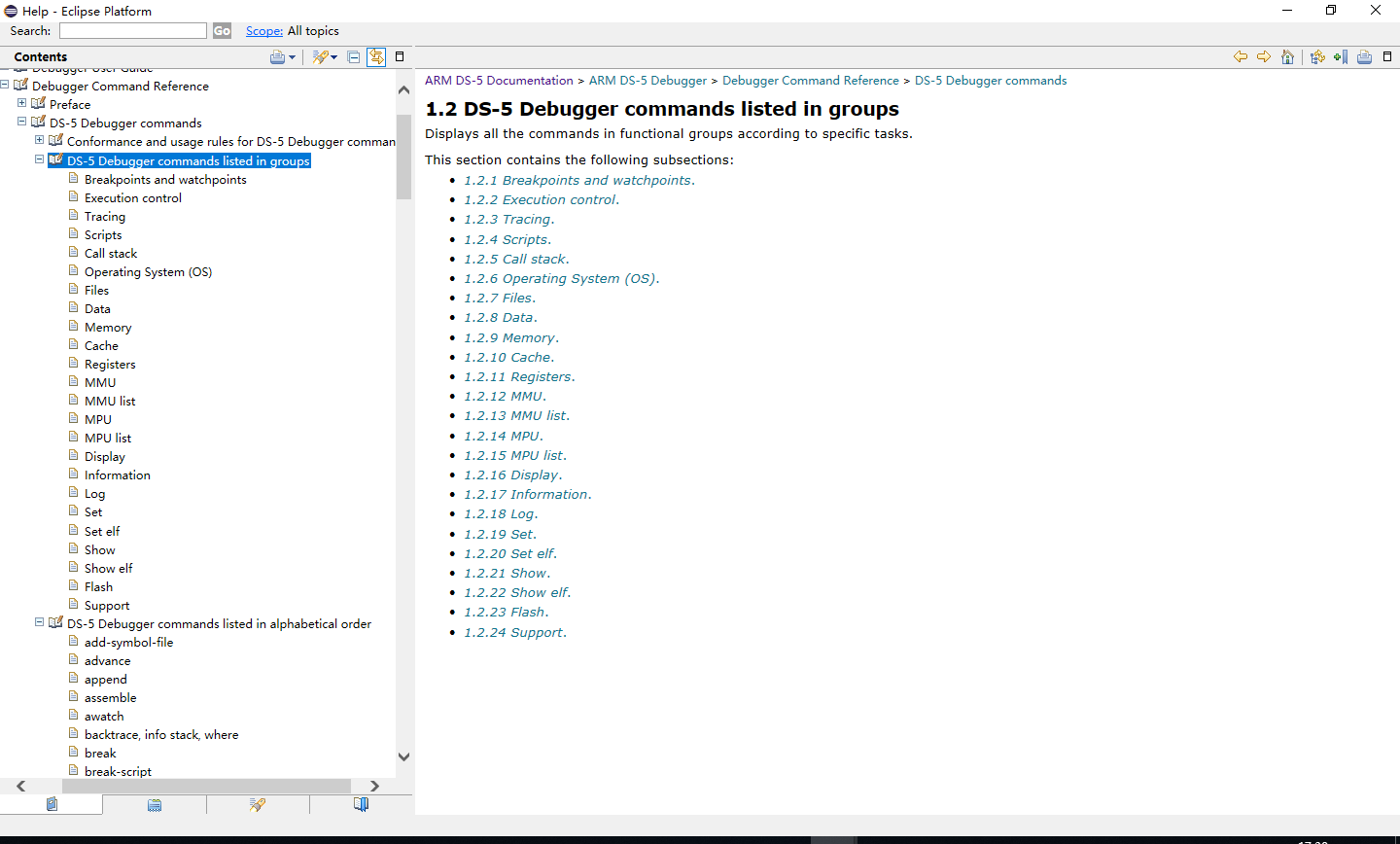Viewport: 1400px width, 844px height.
Task: Bookmark this document with the add-bookmark icon
Action: coord(1341,56)
